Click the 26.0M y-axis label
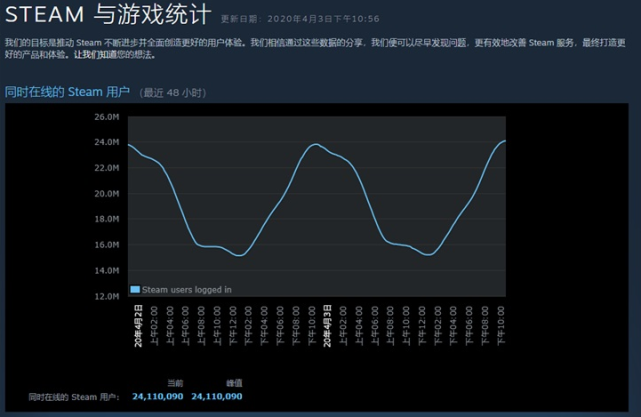The image size is (641, 417). point(107,117)
